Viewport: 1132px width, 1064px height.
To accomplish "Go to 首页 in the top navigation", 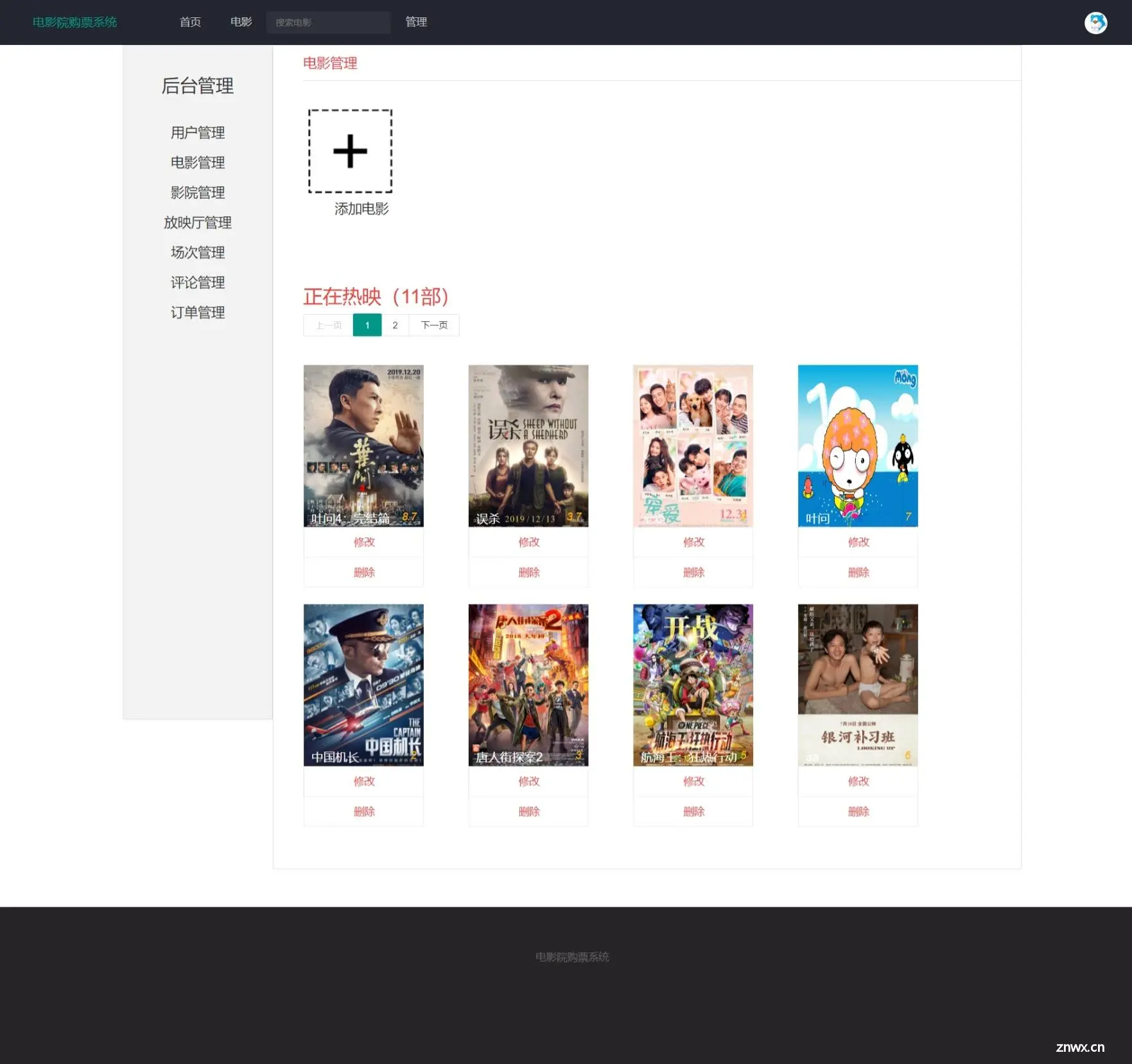I will pyautogui.click(x=190, y=22).
